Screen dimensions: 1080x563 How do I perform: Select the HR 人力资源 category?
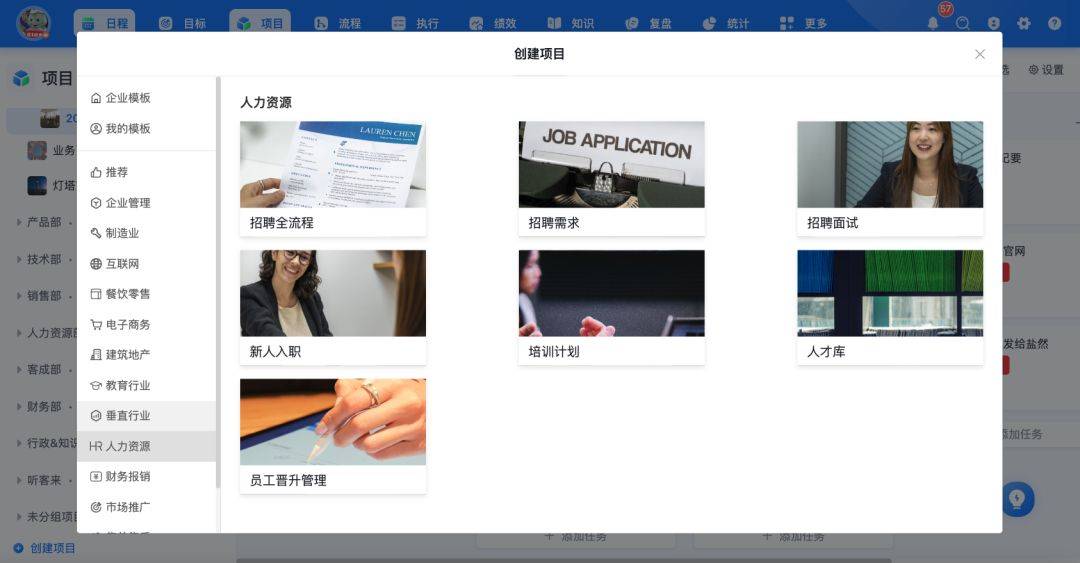coord(146,446)
